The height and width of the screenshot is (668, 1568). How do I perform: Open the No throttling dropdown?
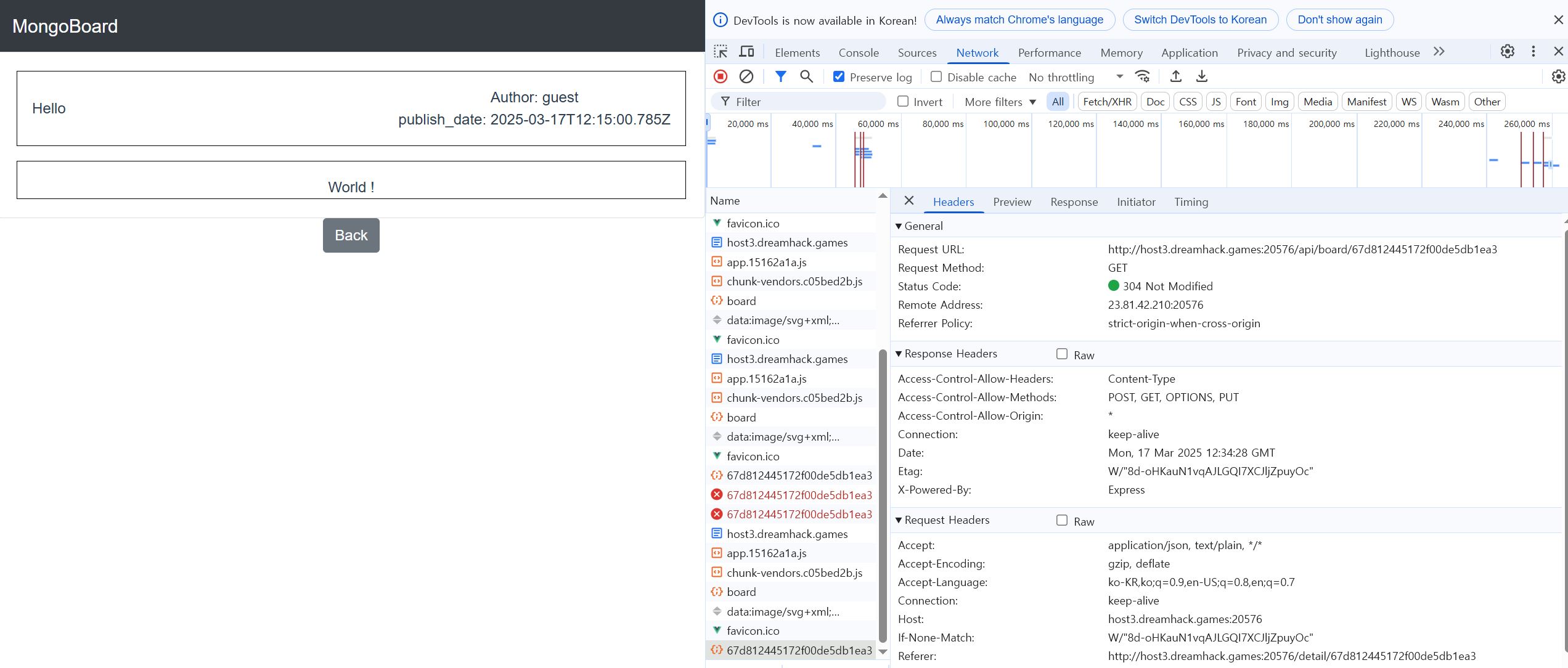[1076, 77]
